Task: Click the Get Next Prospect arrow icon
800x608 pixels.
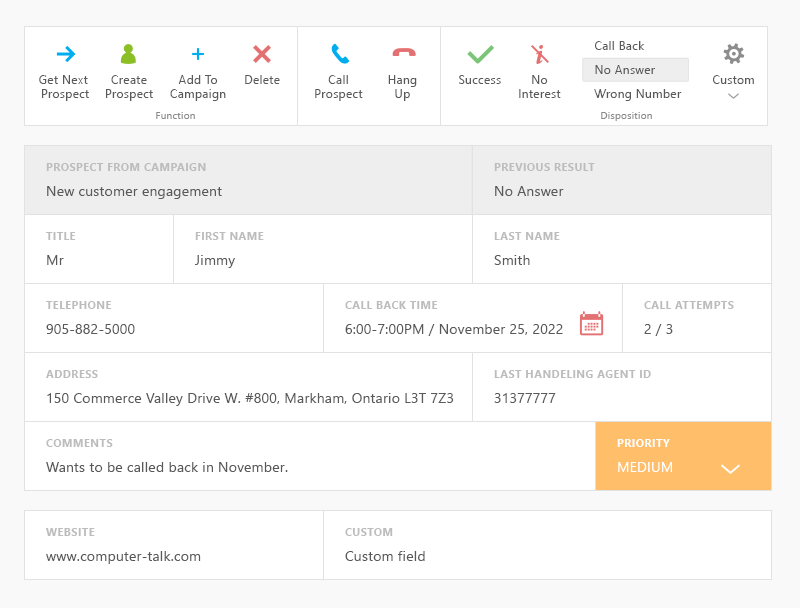Action: 65,54
